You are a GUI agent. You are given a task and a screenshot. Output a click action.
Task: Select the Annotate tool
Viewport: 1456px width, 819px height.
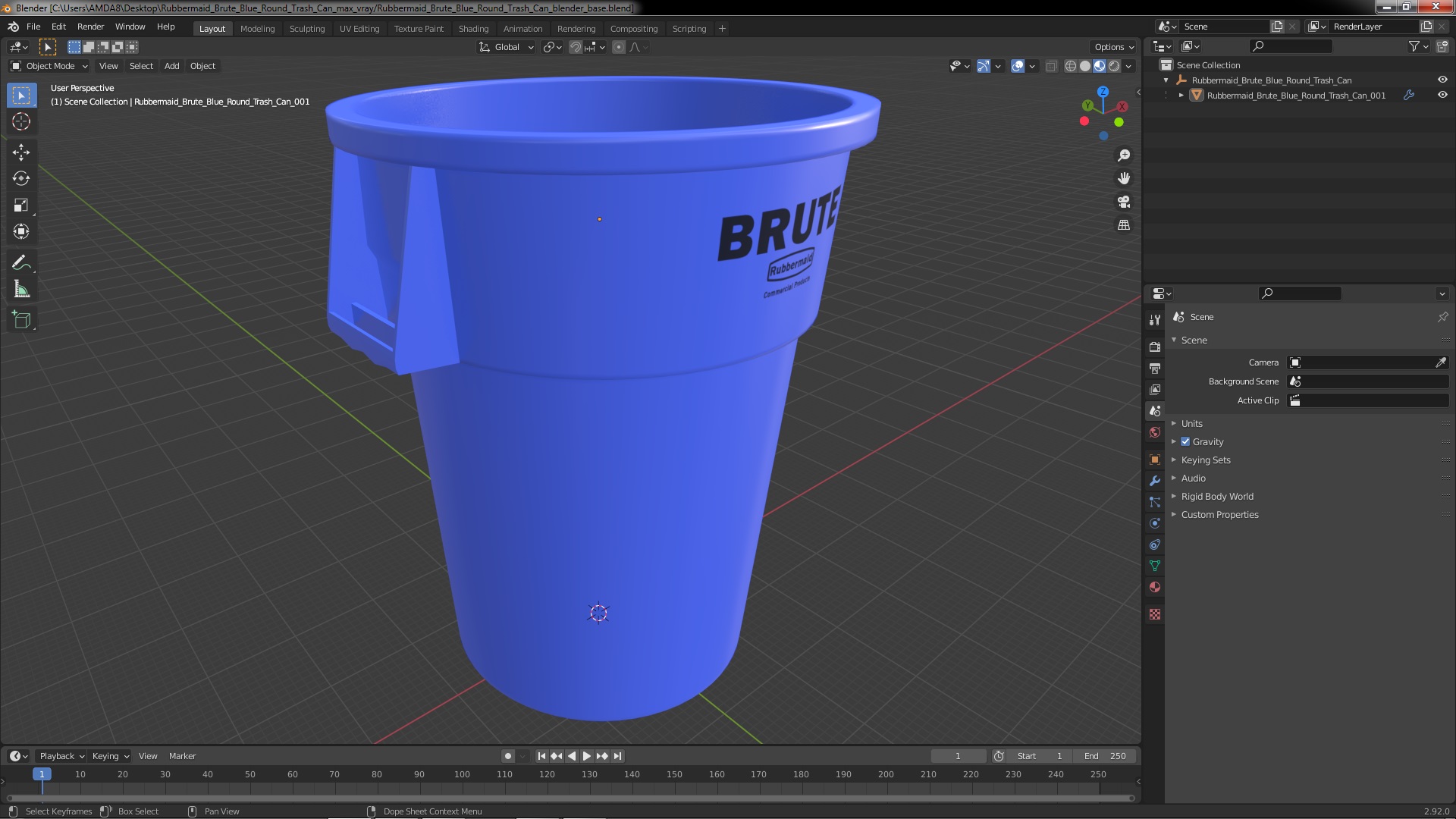tap(21, 263)
